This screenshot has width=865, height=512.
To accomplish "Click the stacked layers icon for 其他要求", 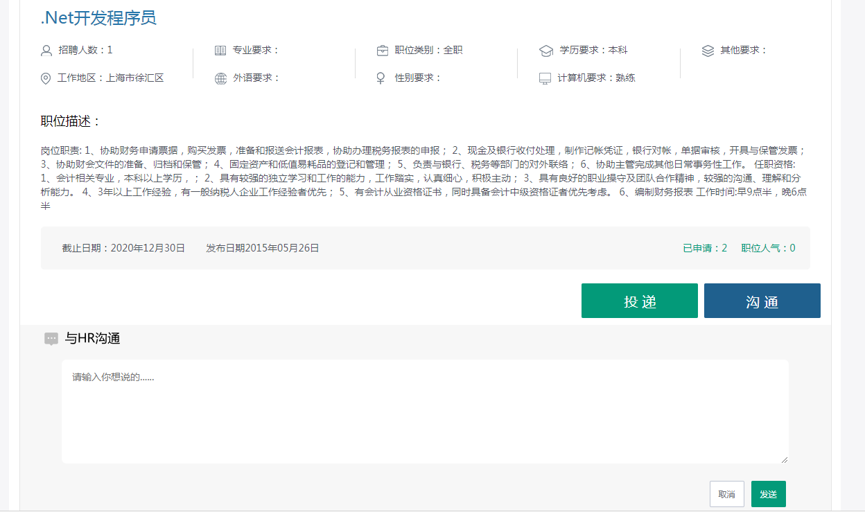I will 708,50.
